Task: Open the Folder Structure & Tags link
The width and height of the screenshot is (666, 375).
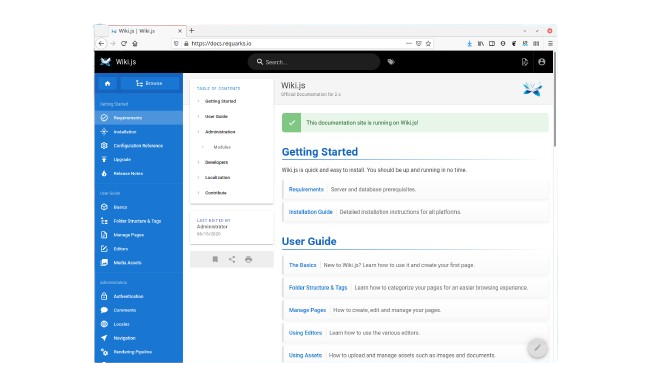Action: pos(318,288)
